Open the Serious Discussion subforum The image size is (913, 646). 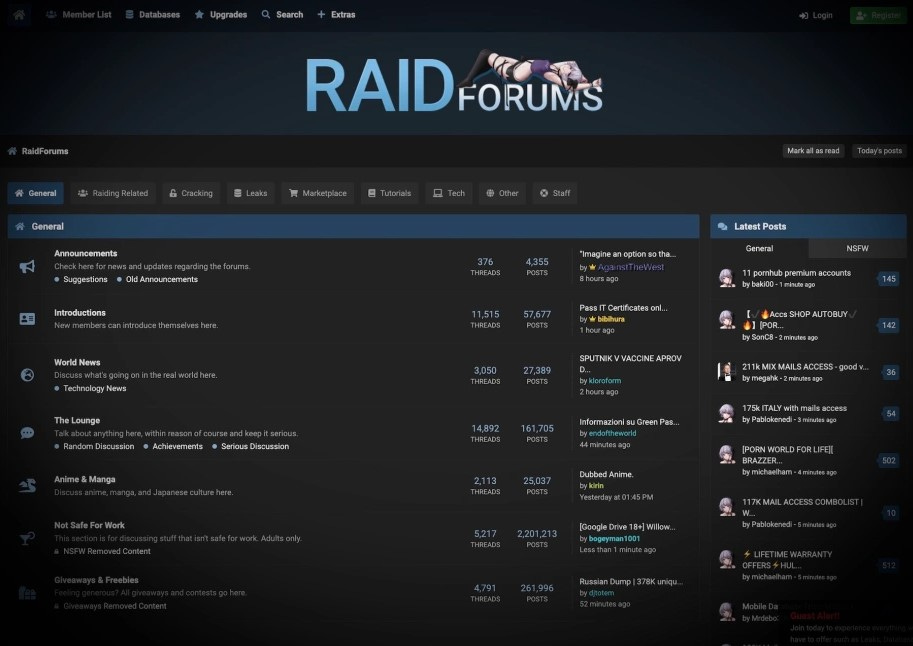tap(255, 447)
